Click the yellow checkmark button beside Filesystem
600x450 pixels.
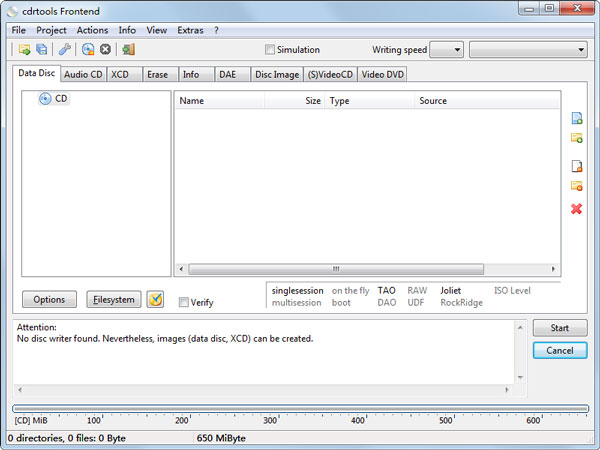click(155, 299)
